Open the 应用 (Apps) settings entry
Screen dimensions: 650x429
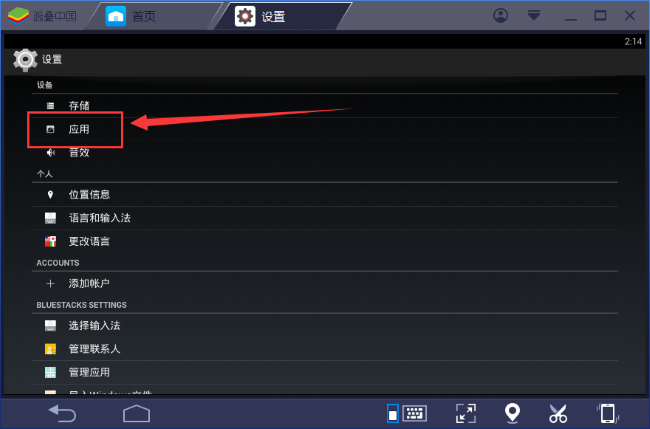pyautogui.click(x=325, y=129)
